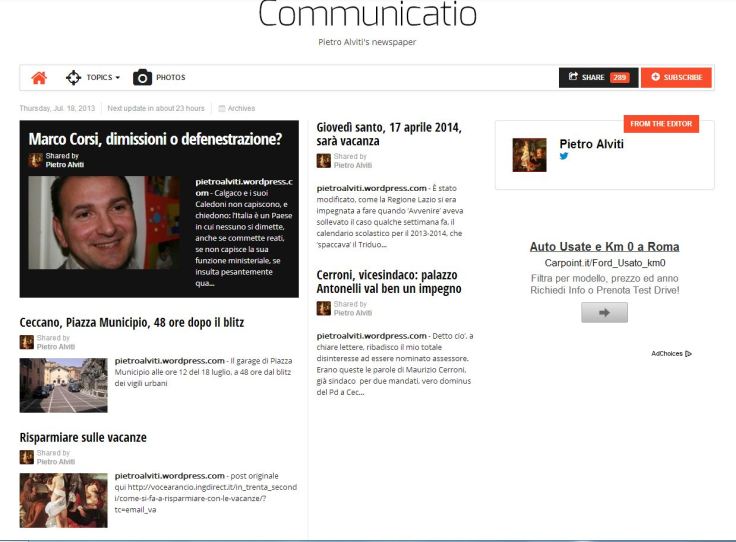Click the Twitter bird icon under Pietro Alviti
Image resolution: width=736 pixels, height=542 pixels.
click(564, 157)
